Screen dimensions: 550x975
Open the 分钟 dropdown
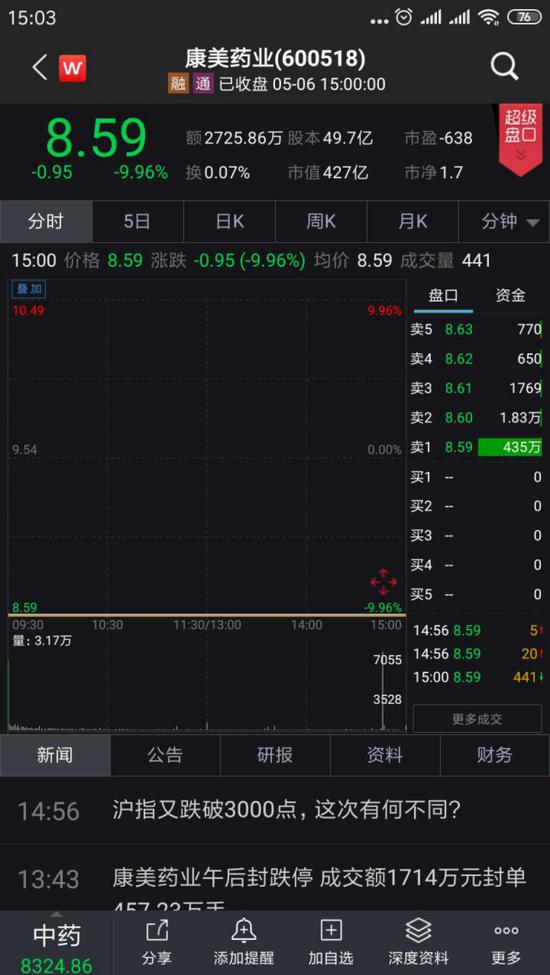coord(504,221)
